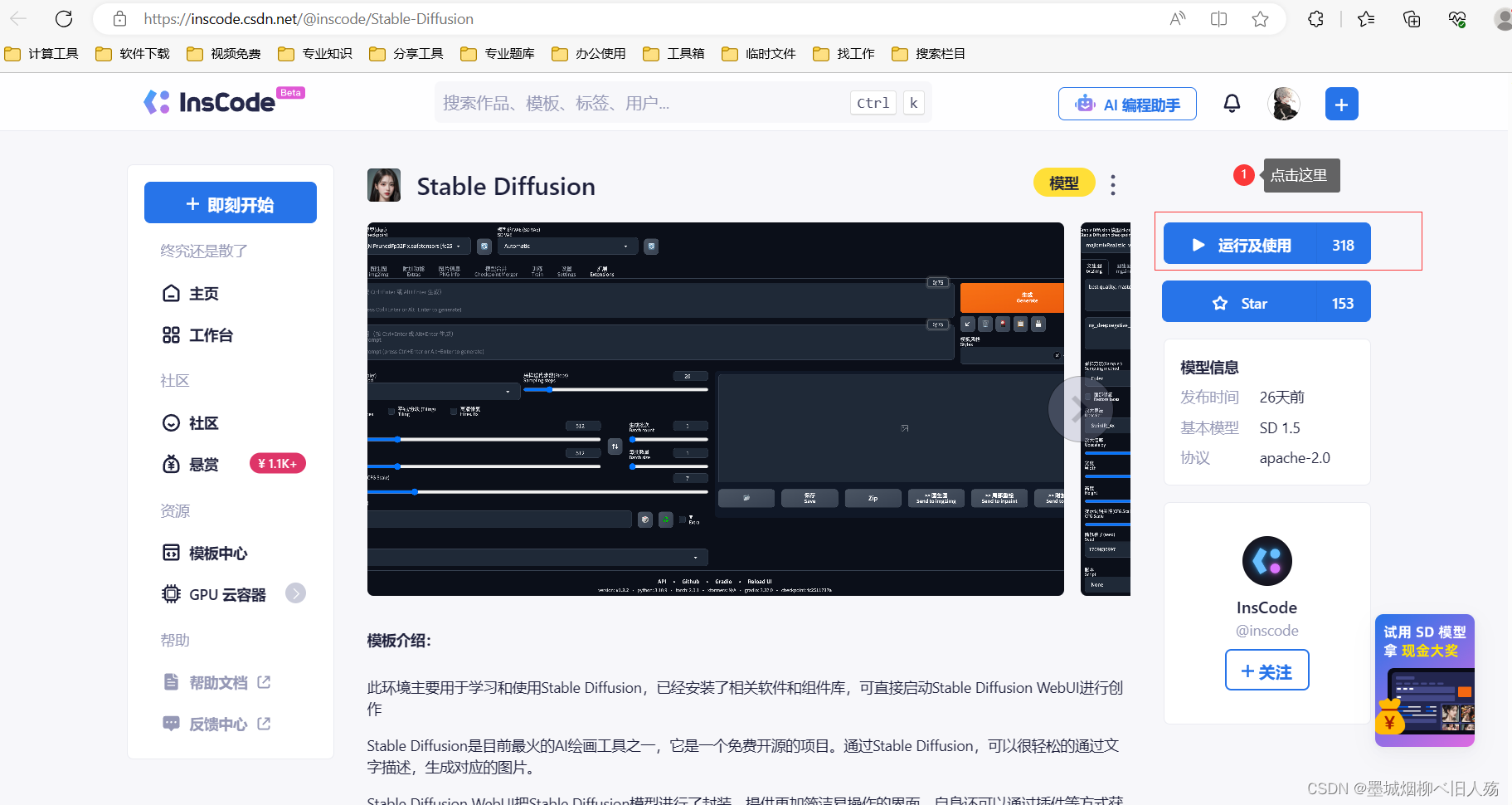1512x805 pixels.
Task: Open the 找工作 bookmark folder
Action: pyautogui.click(x=844, y=54)
